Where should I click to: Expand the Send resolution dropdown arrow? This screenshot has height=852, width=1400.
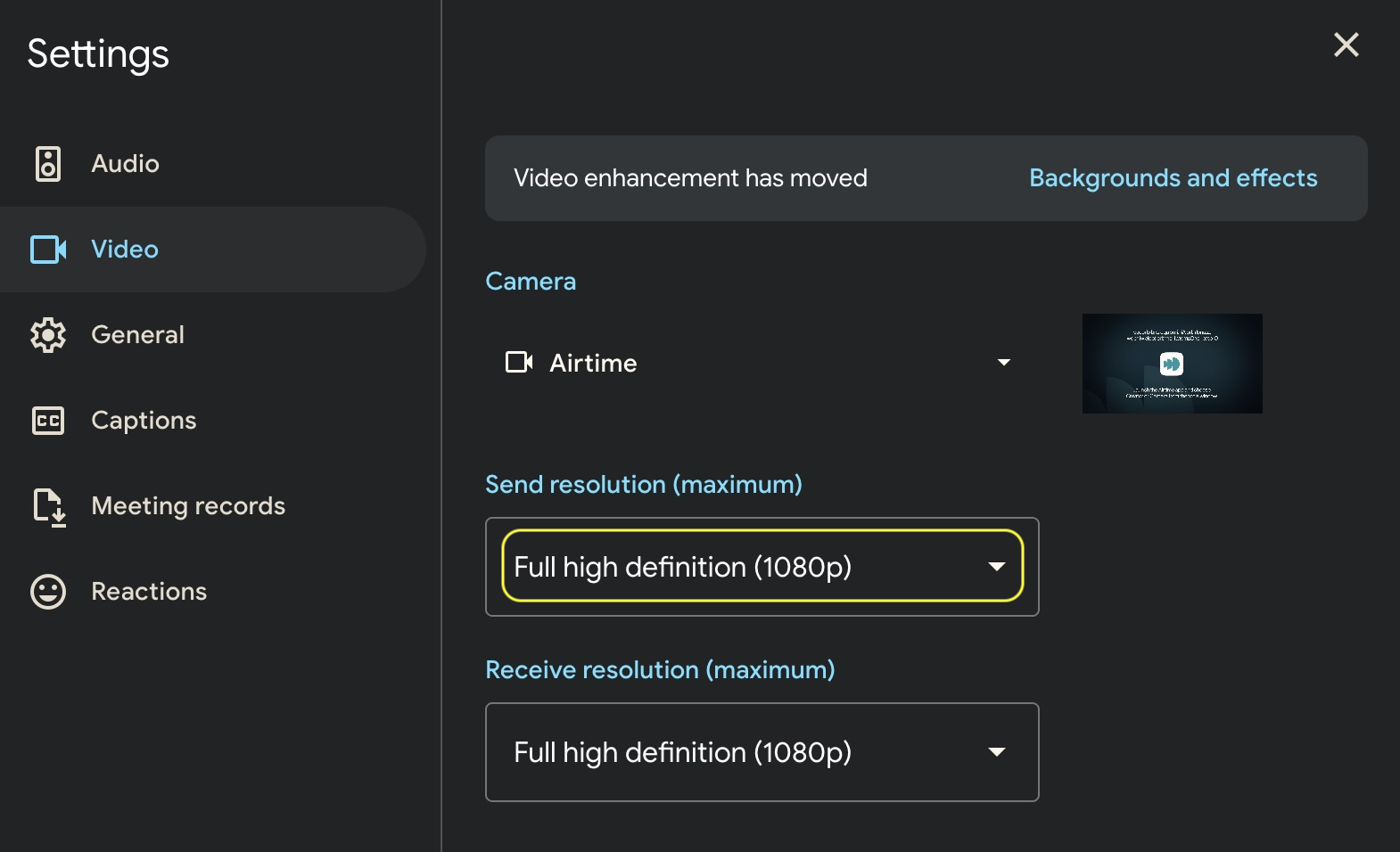(x=996, y=567)
